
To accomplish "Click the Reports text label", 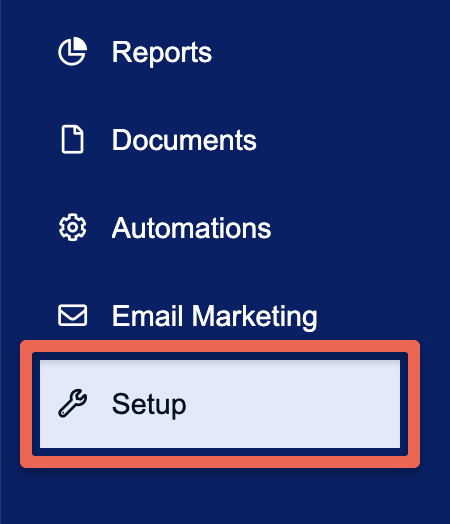I will [162, 52].
